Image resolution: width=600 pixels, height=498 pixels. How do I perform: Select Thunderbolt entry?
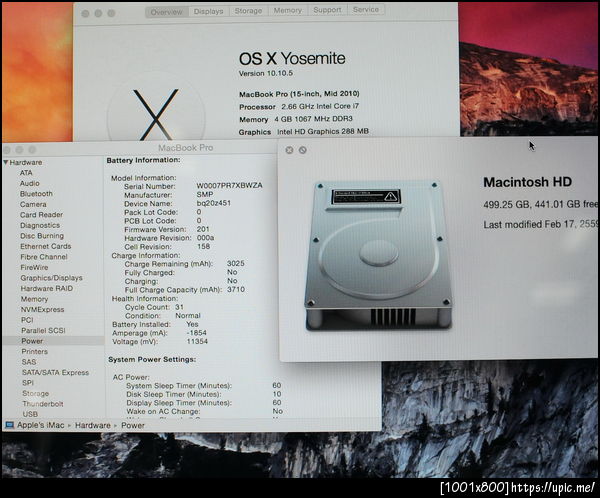point(43,404)
